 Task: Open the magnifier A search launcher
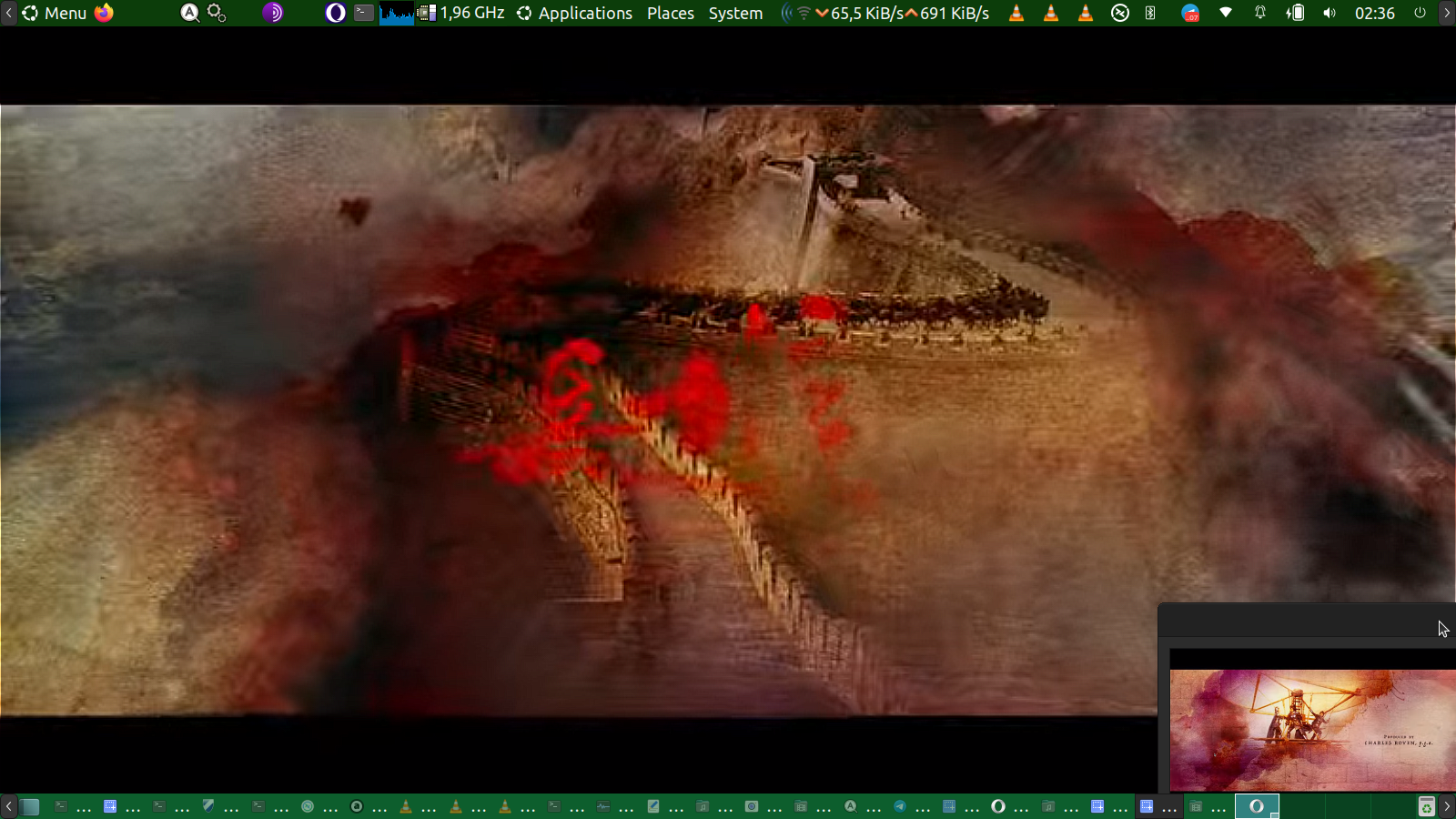point(189,13)
